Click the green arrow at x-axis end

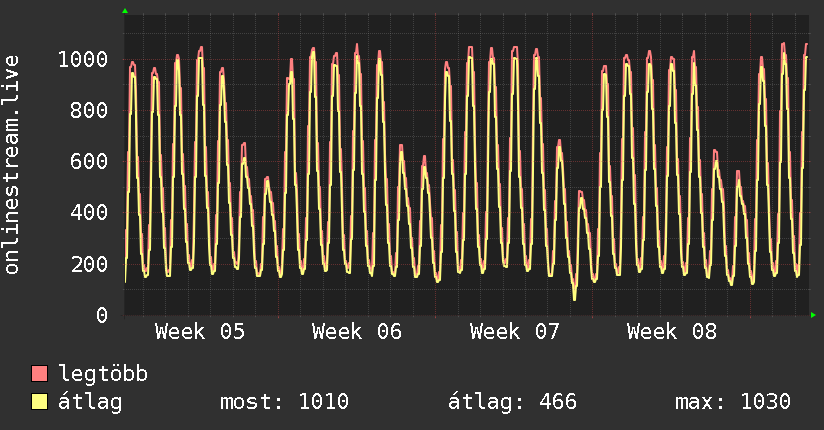click(814, 316)
